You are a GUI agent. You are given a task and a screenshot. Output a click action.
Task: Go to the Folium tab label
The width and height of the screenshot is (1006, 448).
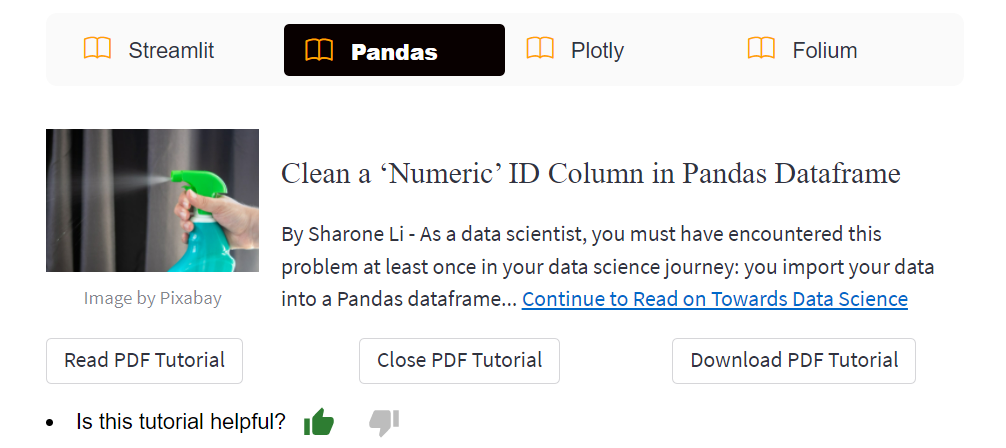click(x=824, y=50)
